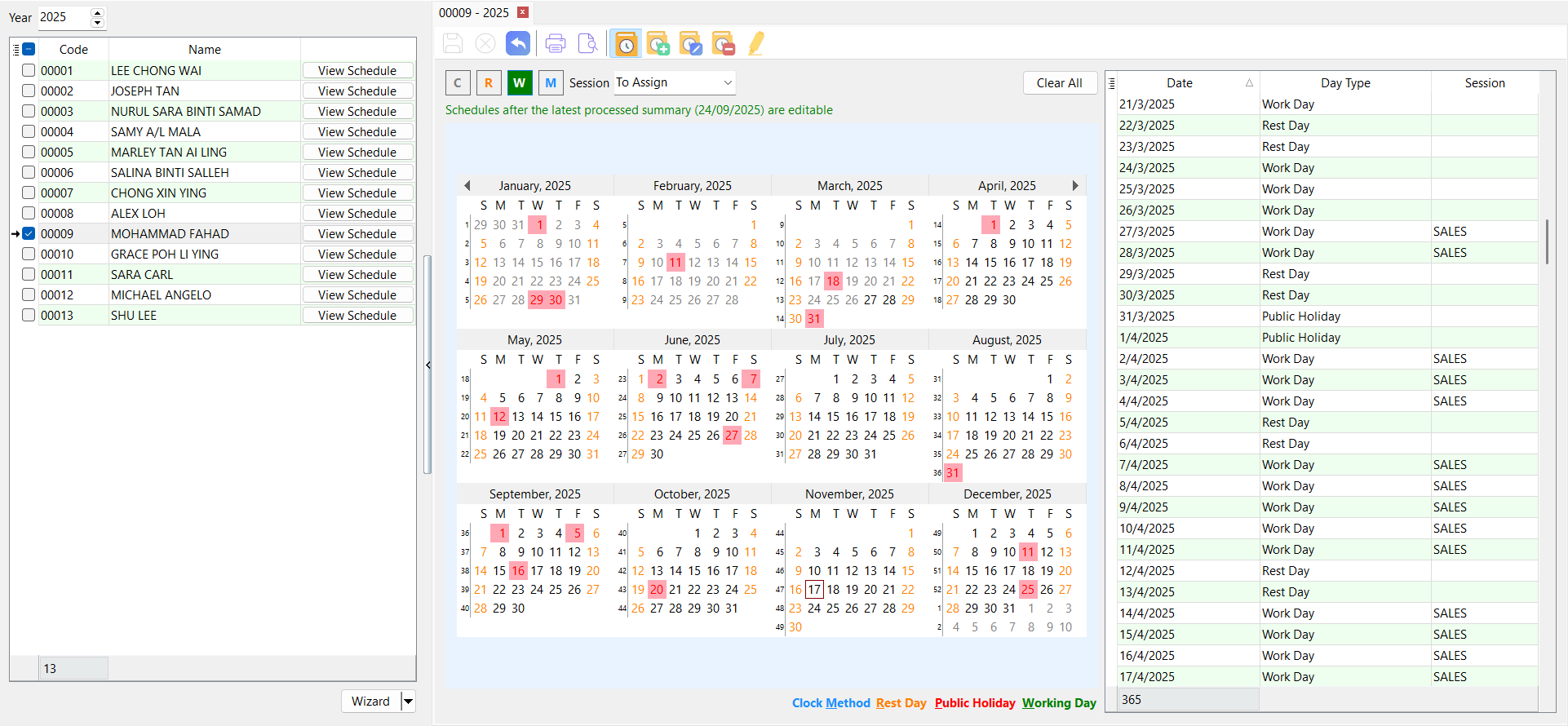Click the Name column header
The width and height of the screenshot is (1568, 726).
tap(205, 50)
